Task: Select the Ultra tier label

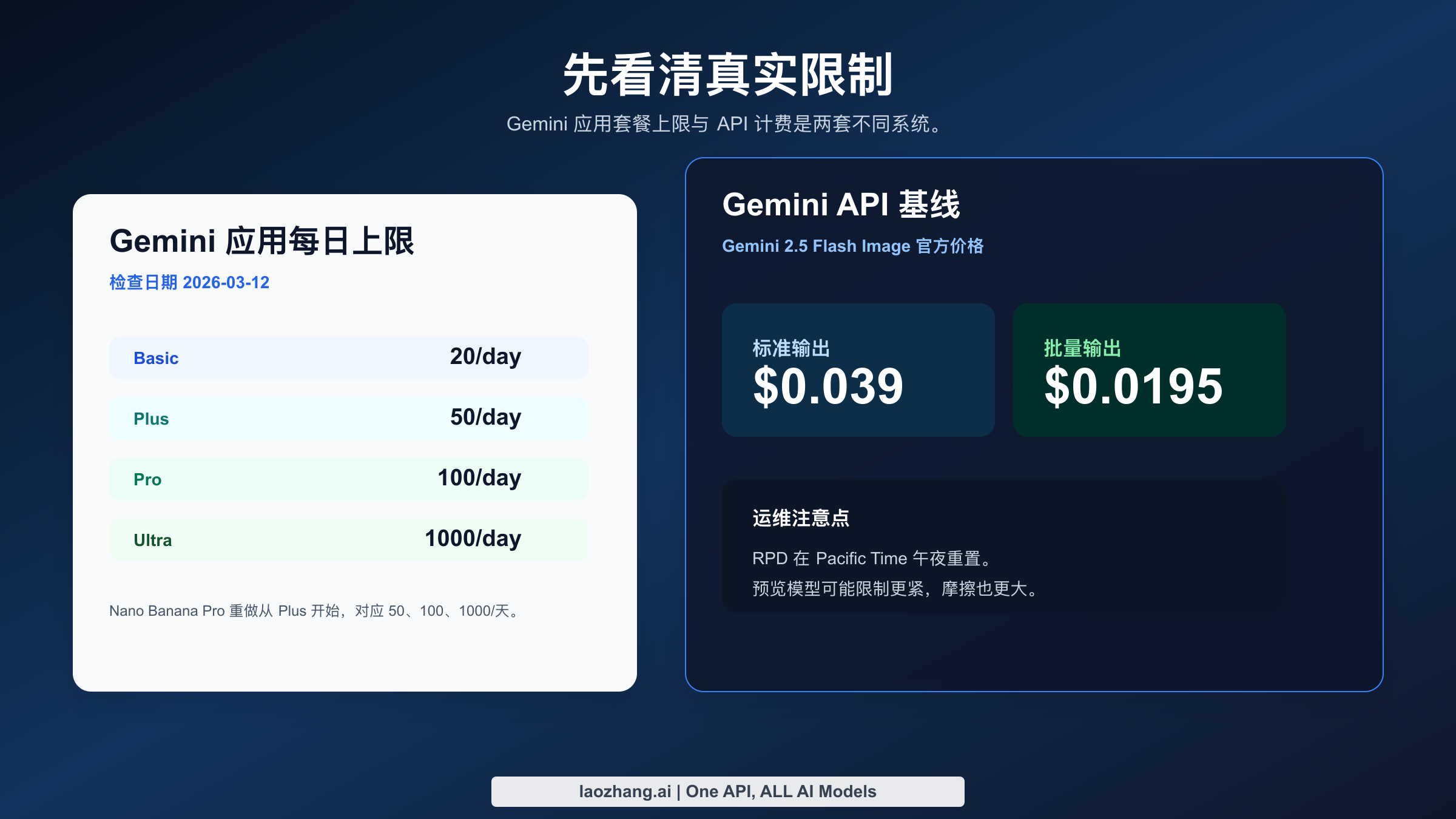Action: tap(152, 540)
